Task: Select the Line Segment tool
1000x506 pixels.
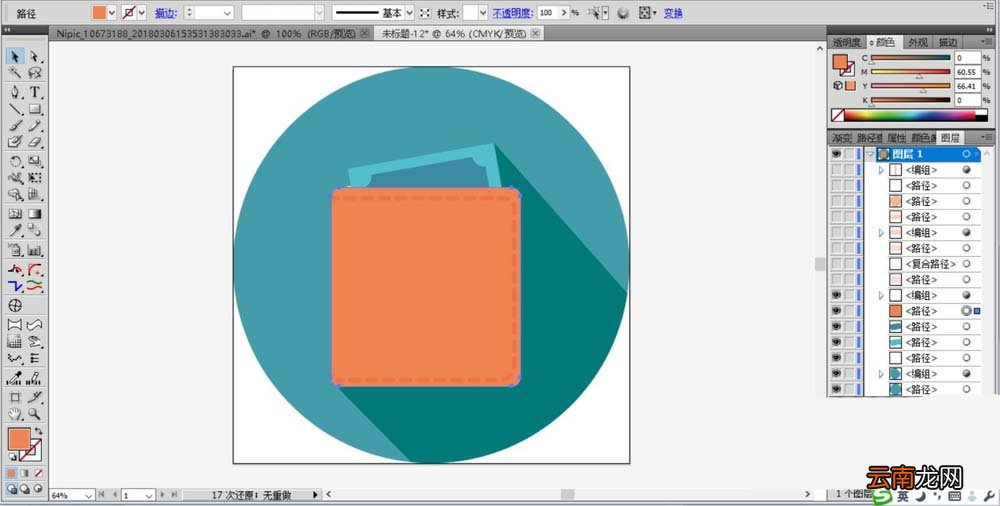Action: (15, 109)
